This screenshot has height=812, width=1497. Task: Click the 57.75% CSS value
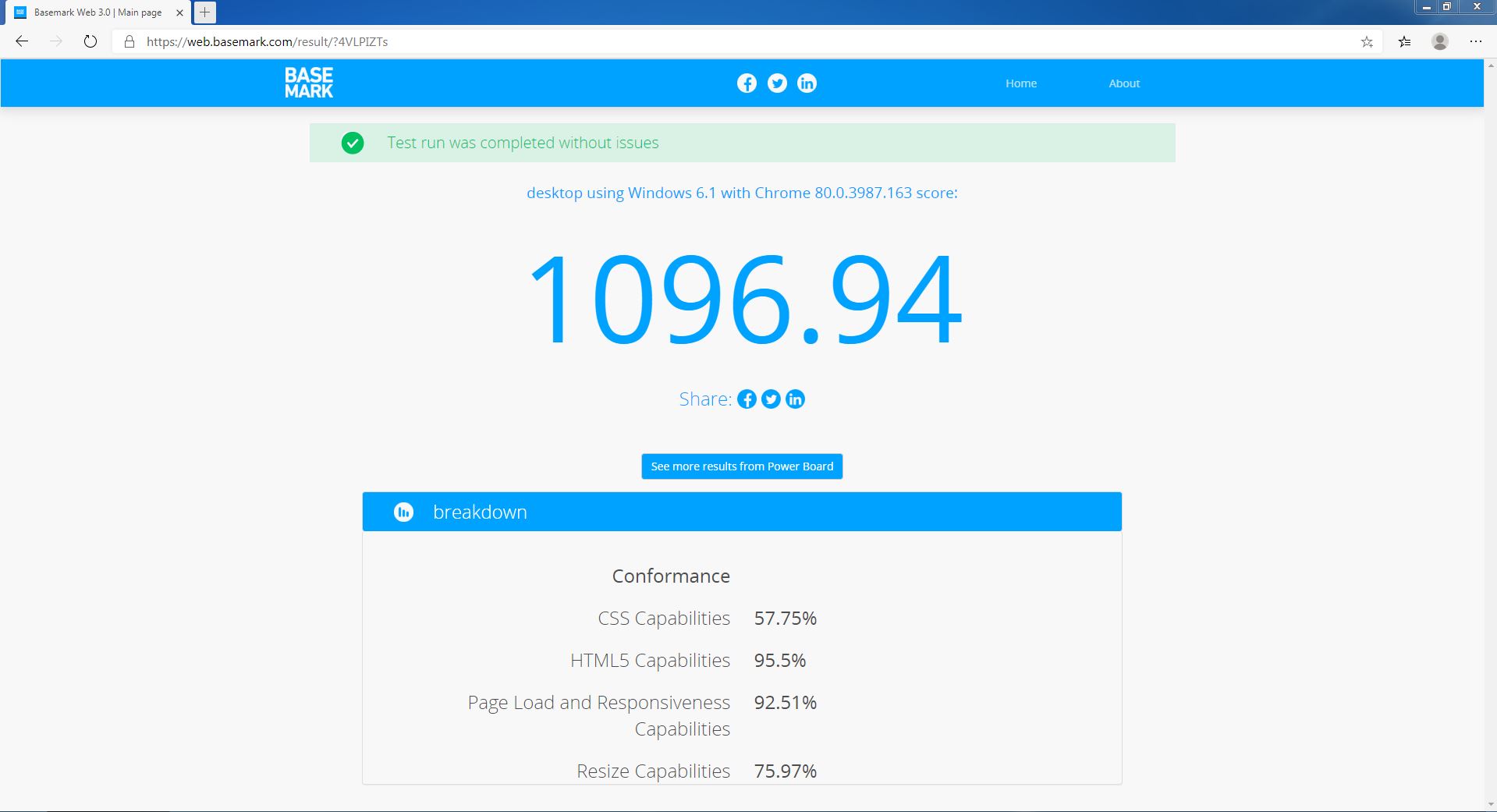786,619
